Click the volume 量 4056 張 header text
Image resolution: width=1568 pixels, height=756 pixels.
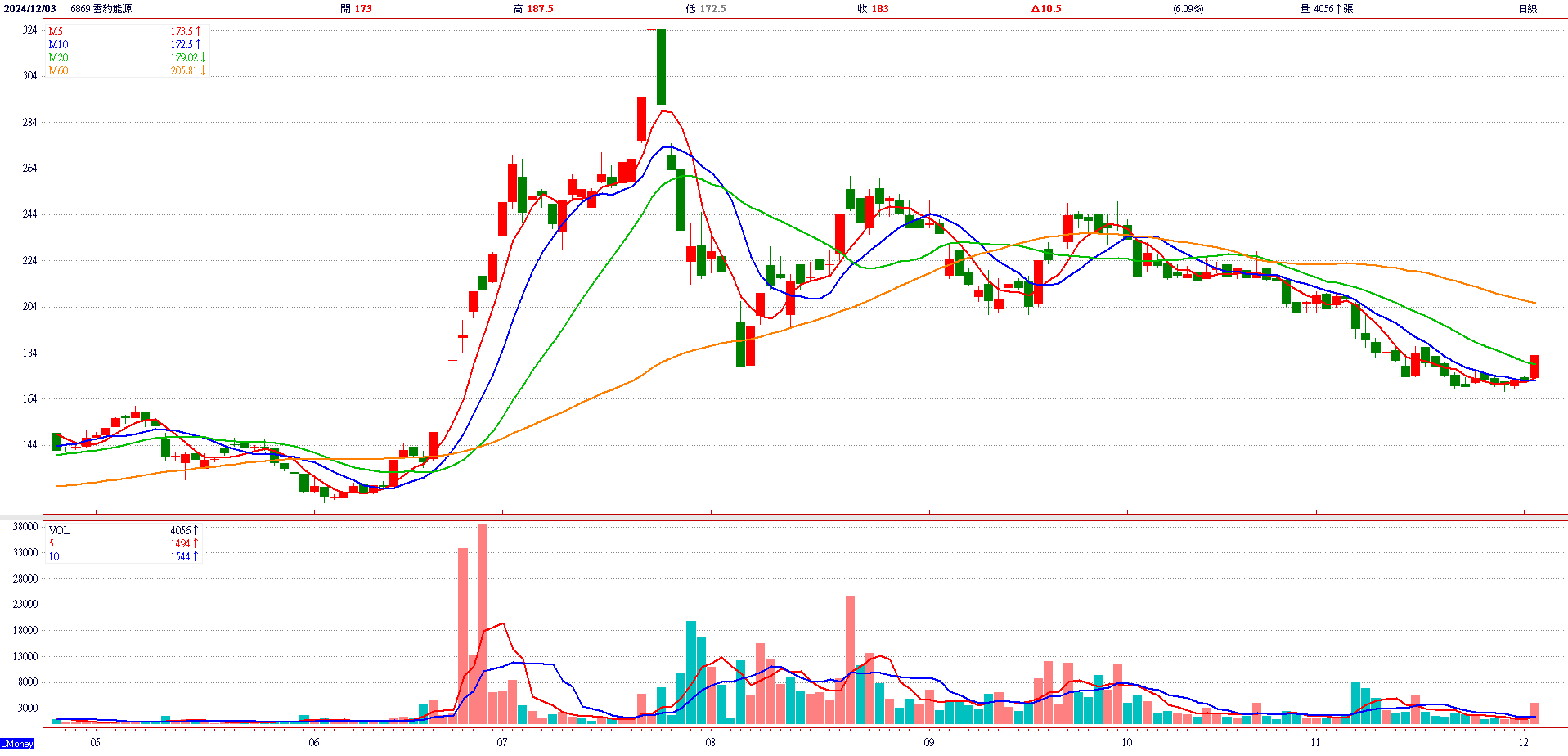pyautogui.click(x=1326, y=9)
